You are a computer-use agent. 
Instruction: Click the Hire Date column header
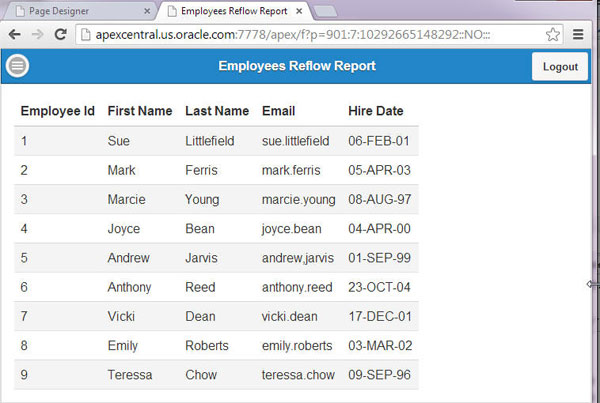point(376,111)
